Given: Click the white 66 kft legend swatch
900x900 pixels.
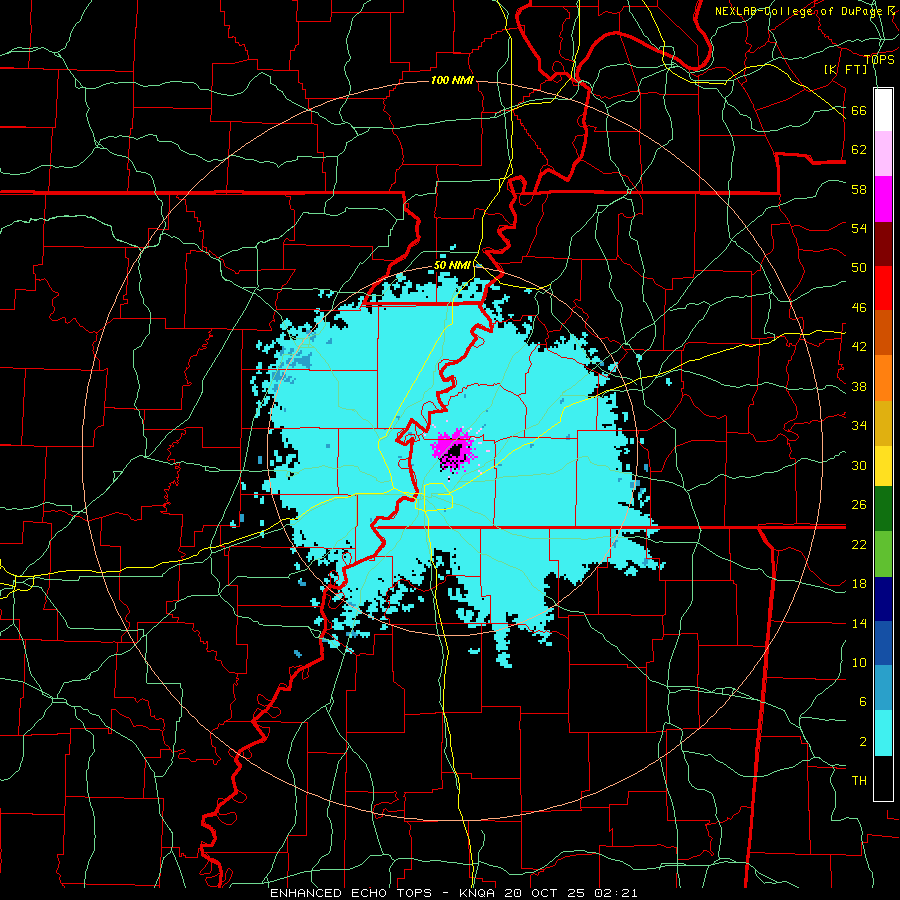Looking at the screenshot, I should 883,110.
